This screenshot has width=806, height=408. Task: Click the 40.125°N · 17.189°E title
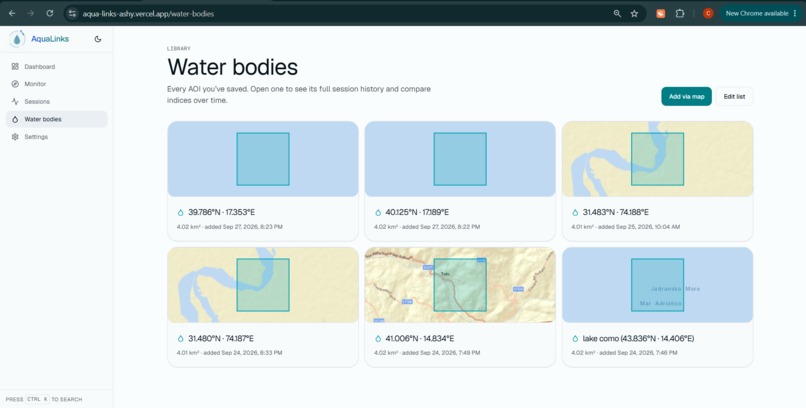417,212
